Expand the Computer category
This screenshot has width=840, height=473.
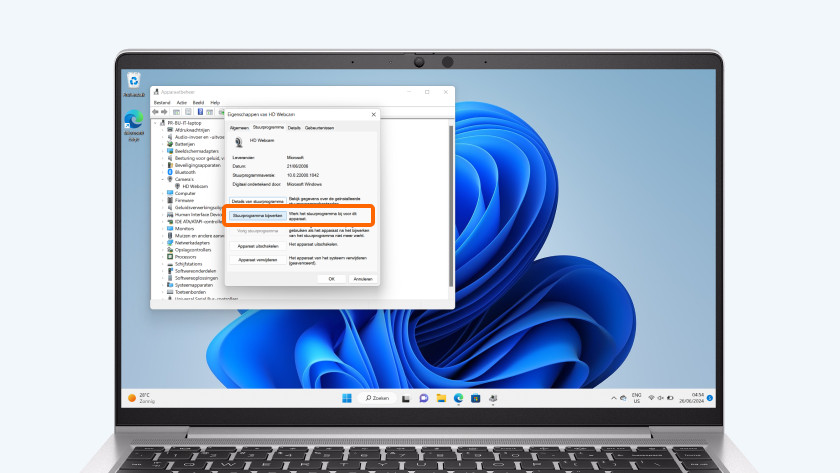pos(165,193)
